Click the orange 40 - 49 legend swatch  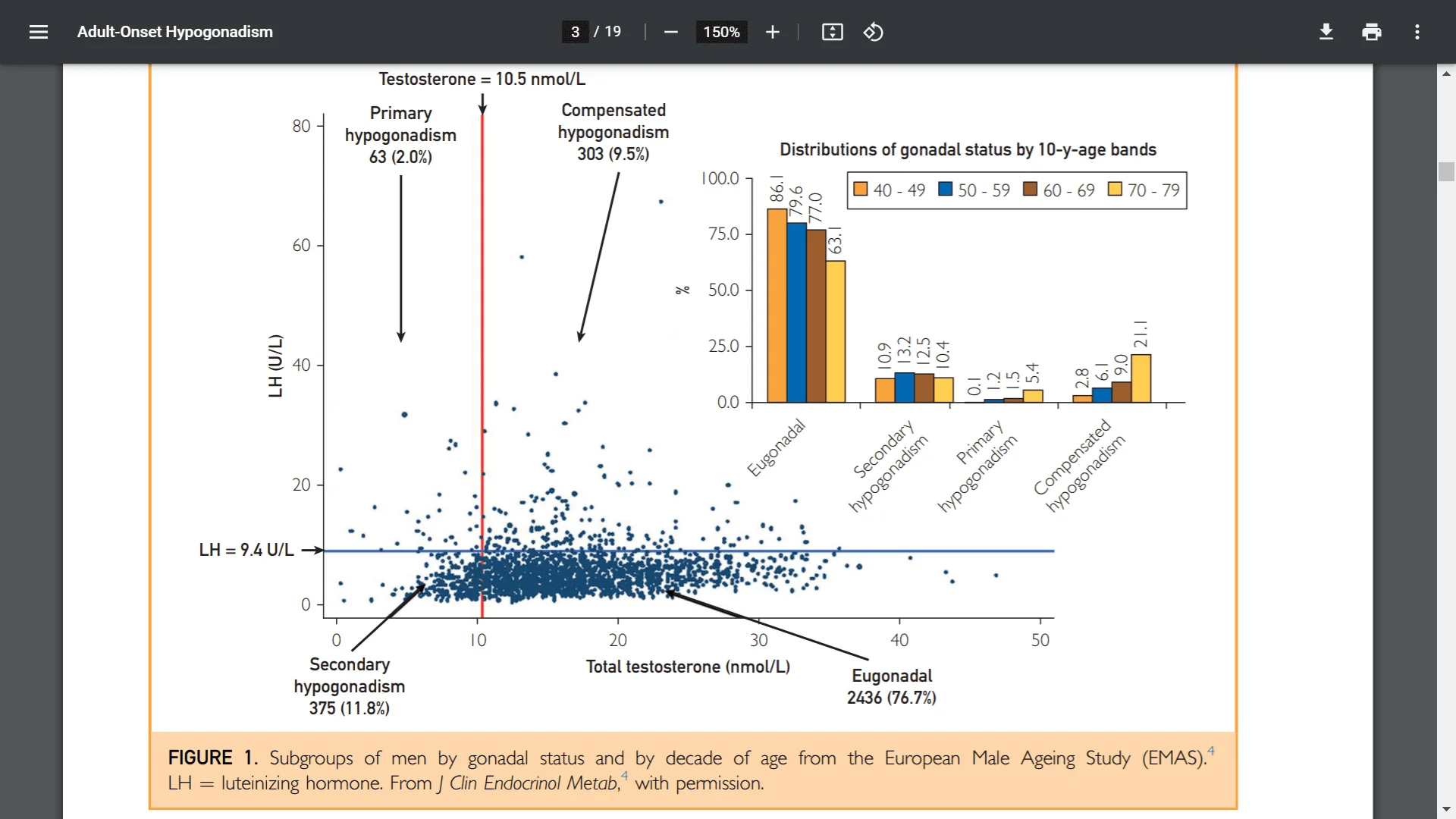coord(861,189)
